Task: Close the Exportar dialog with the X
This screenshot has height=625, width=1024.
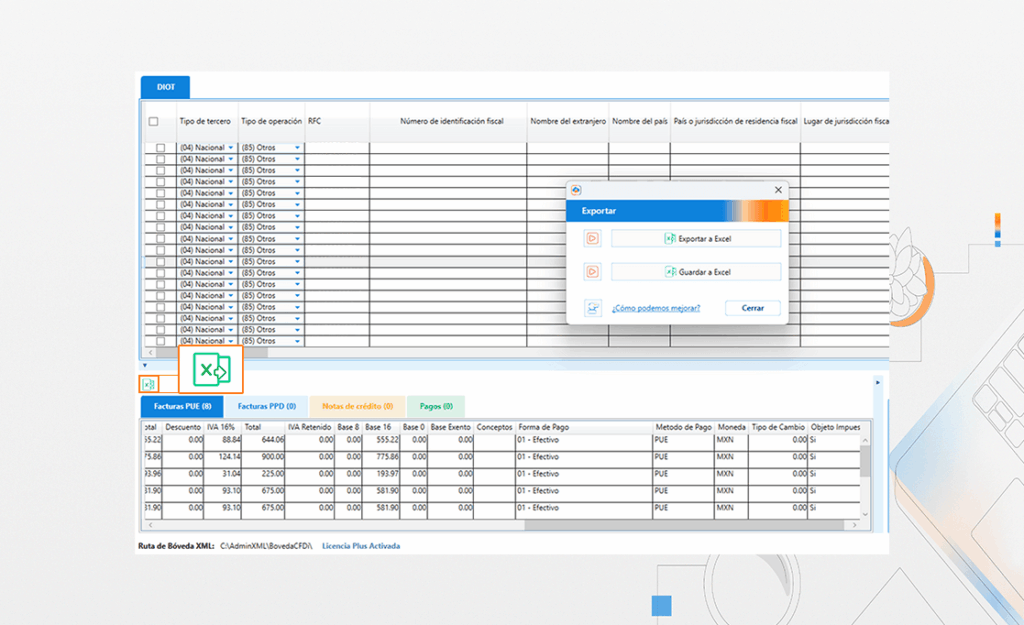Action: click(x=778, y=190)
